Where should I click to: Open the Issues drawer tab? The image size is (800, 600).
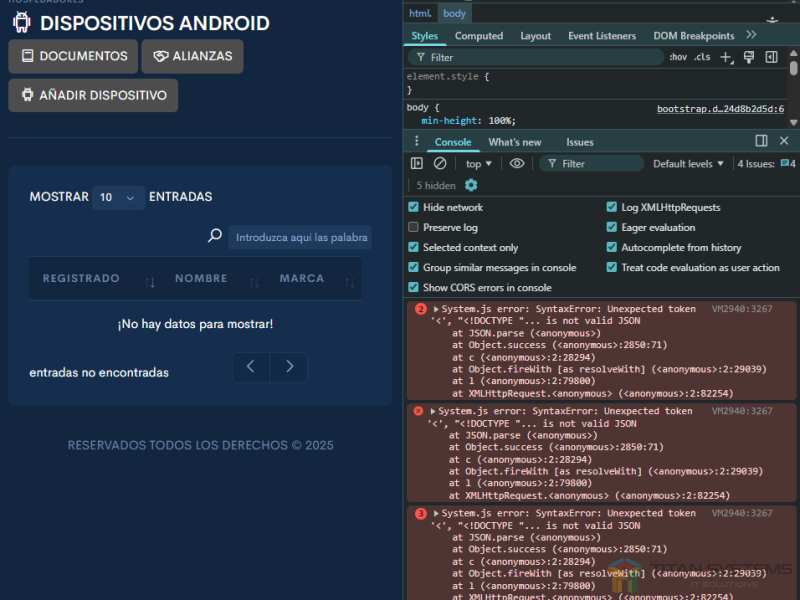(x=579, y=142)
